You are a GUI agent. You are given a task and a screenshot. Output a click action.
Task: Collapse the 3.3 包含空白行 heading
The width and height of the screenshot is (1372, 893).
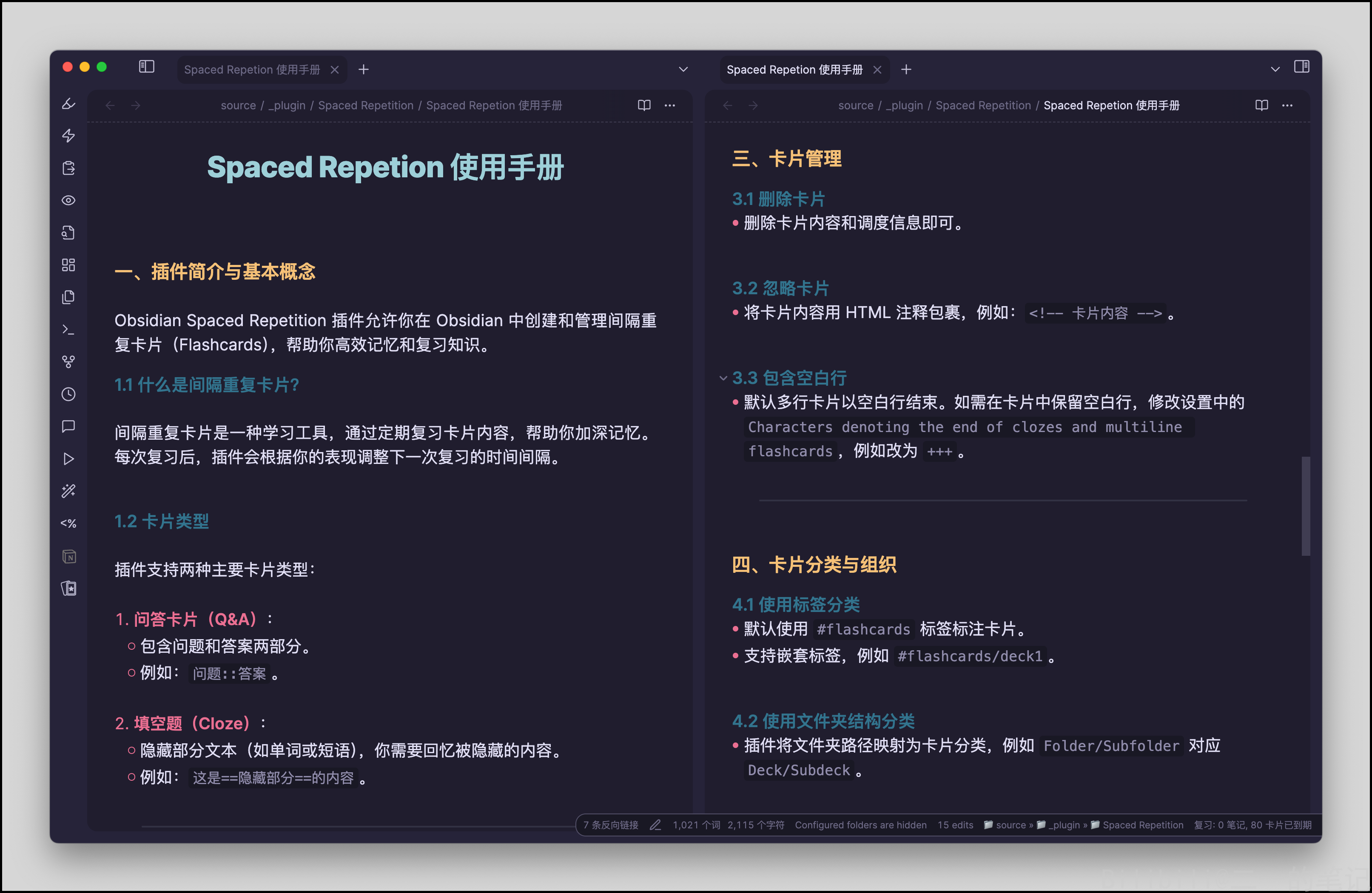coord(723,378)
